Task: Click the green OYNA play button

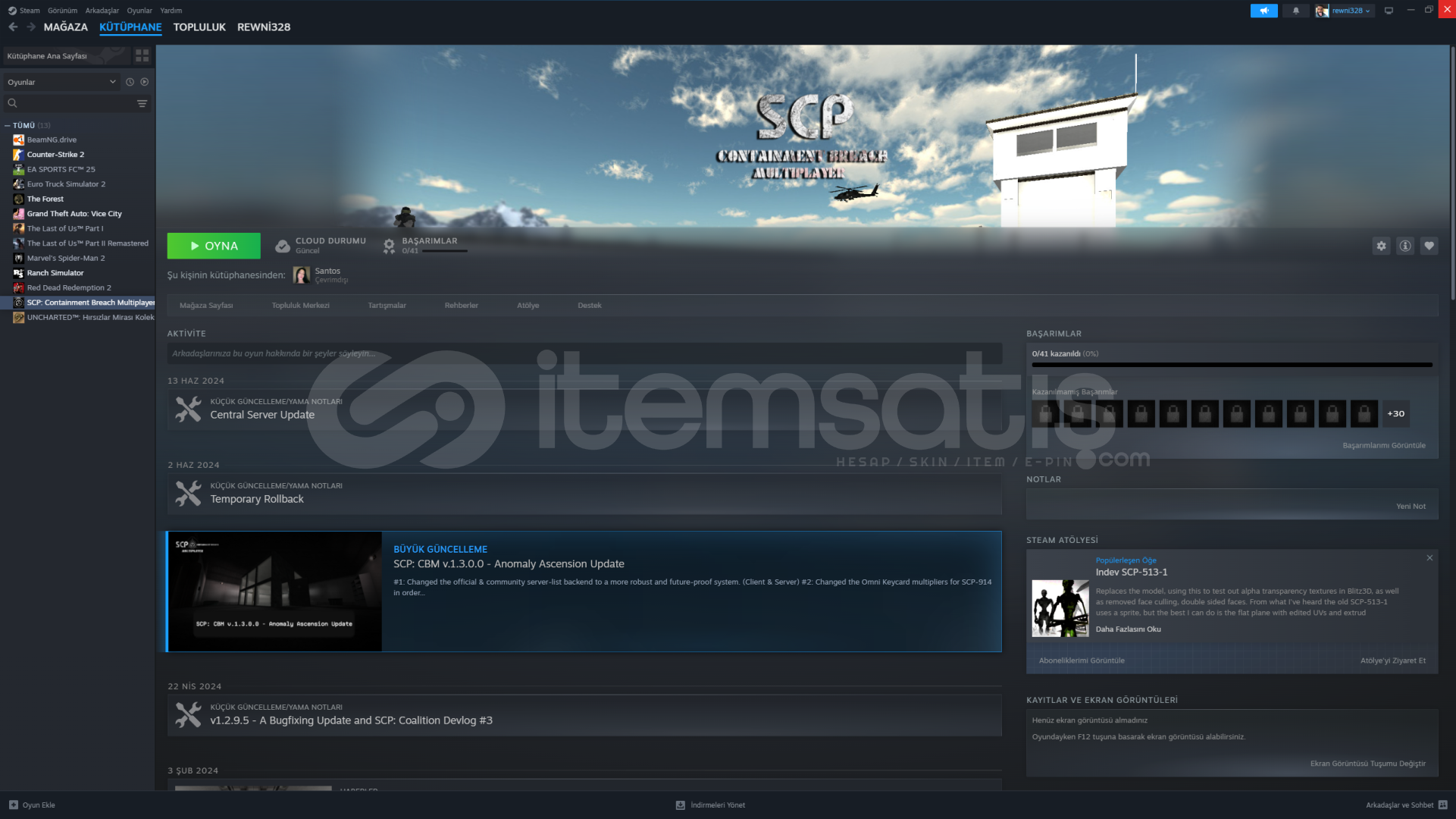Action: 214,246
